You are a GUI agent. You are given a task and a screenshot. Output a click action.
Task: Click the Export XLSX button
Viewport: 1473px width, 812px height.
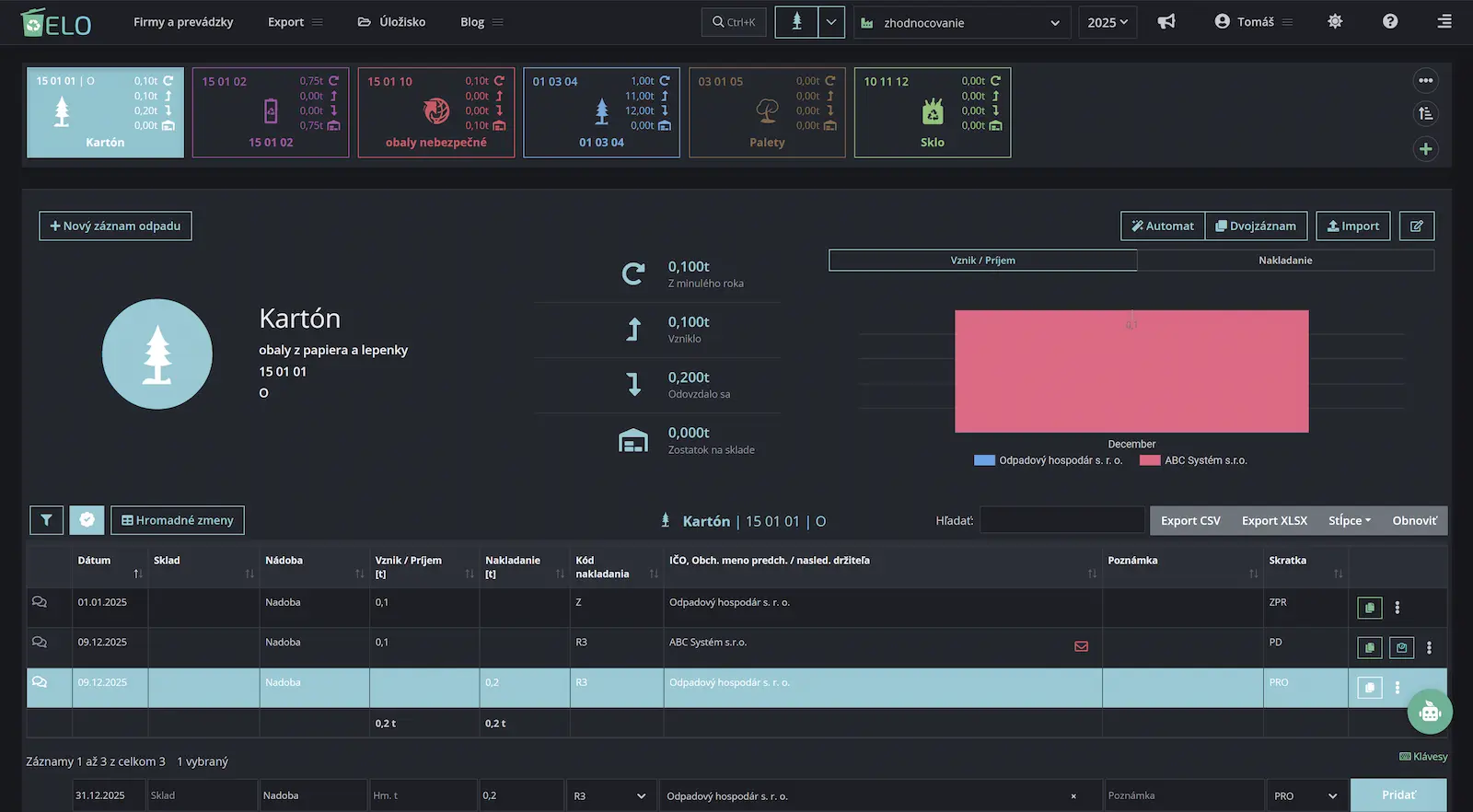pos(1274,521)
